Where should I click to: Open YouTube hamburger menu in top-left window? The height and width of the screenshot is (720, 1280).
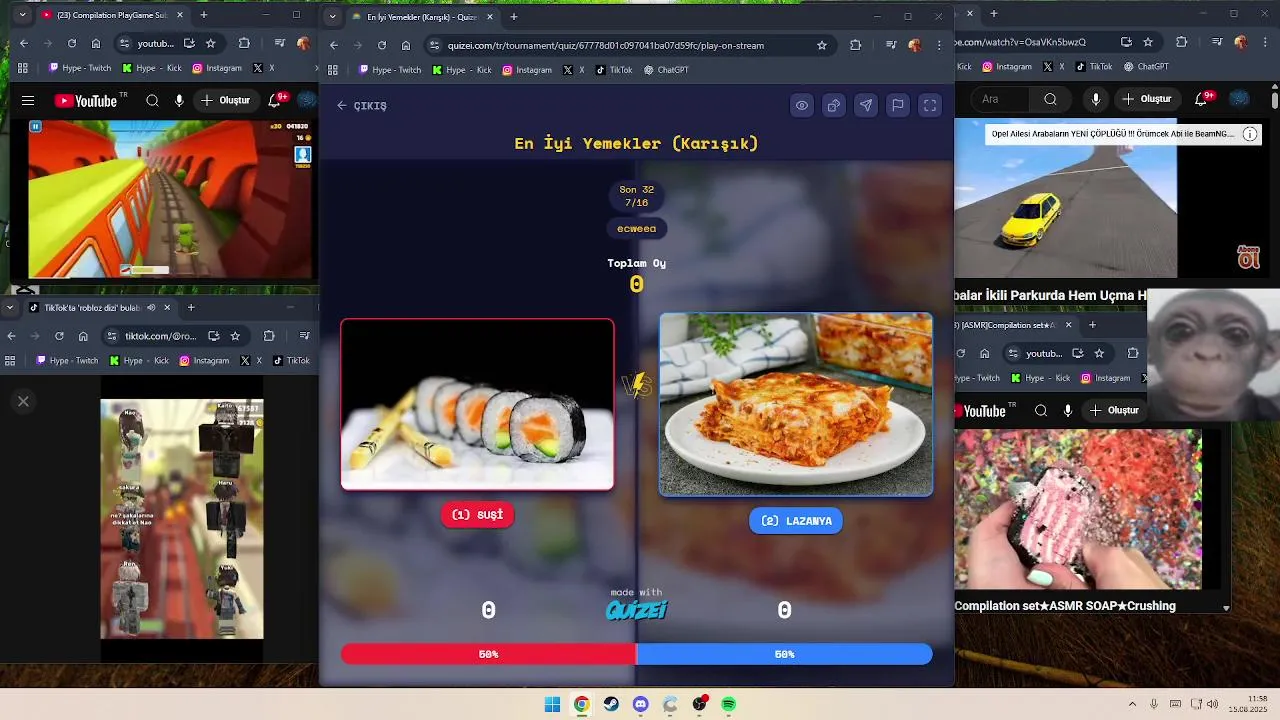tap(28, 101)
